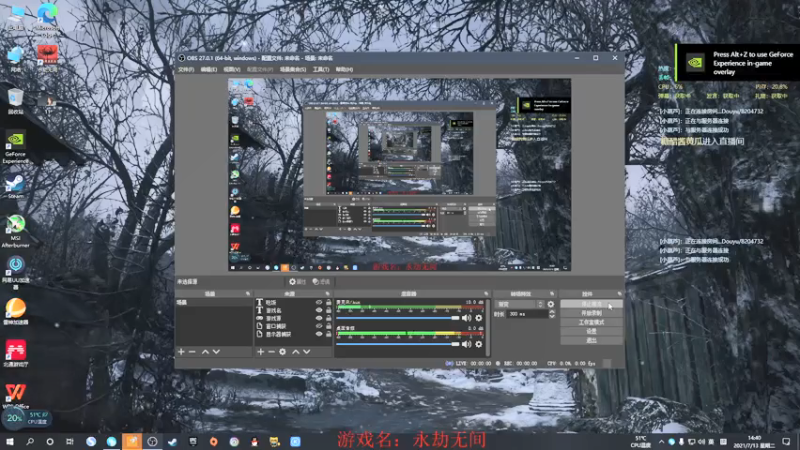The width and height of the screenshot is (800, 450).
Task: Open the scene transition properties gear
Action: (x=551, y=304)
